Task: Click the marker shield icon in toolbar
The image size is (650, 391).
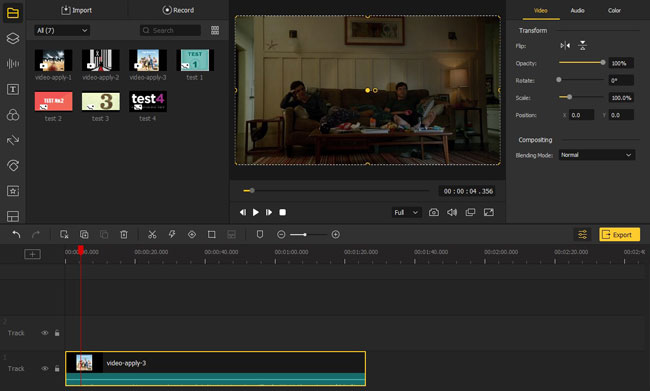Action: pos(260,235)
